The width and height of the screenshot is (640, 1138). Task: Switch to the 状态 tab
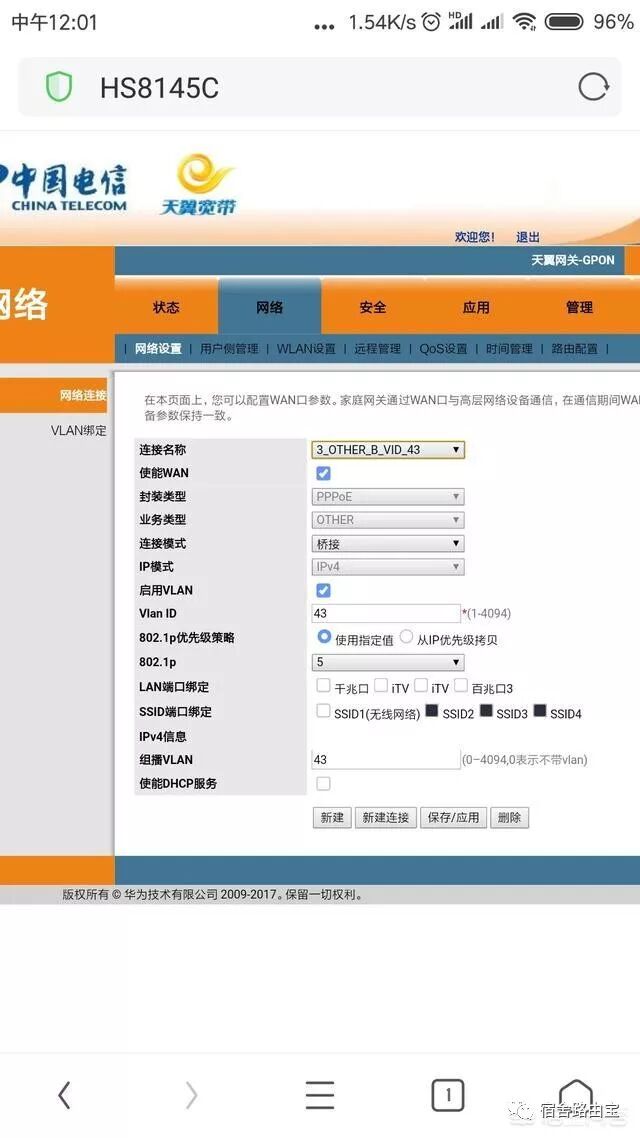(166, 307)
